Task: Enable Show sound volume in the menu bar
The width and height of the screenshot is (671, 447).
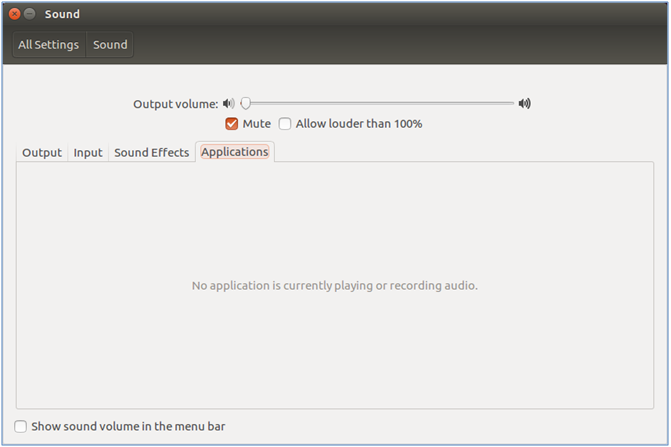Action: (21, 426)
